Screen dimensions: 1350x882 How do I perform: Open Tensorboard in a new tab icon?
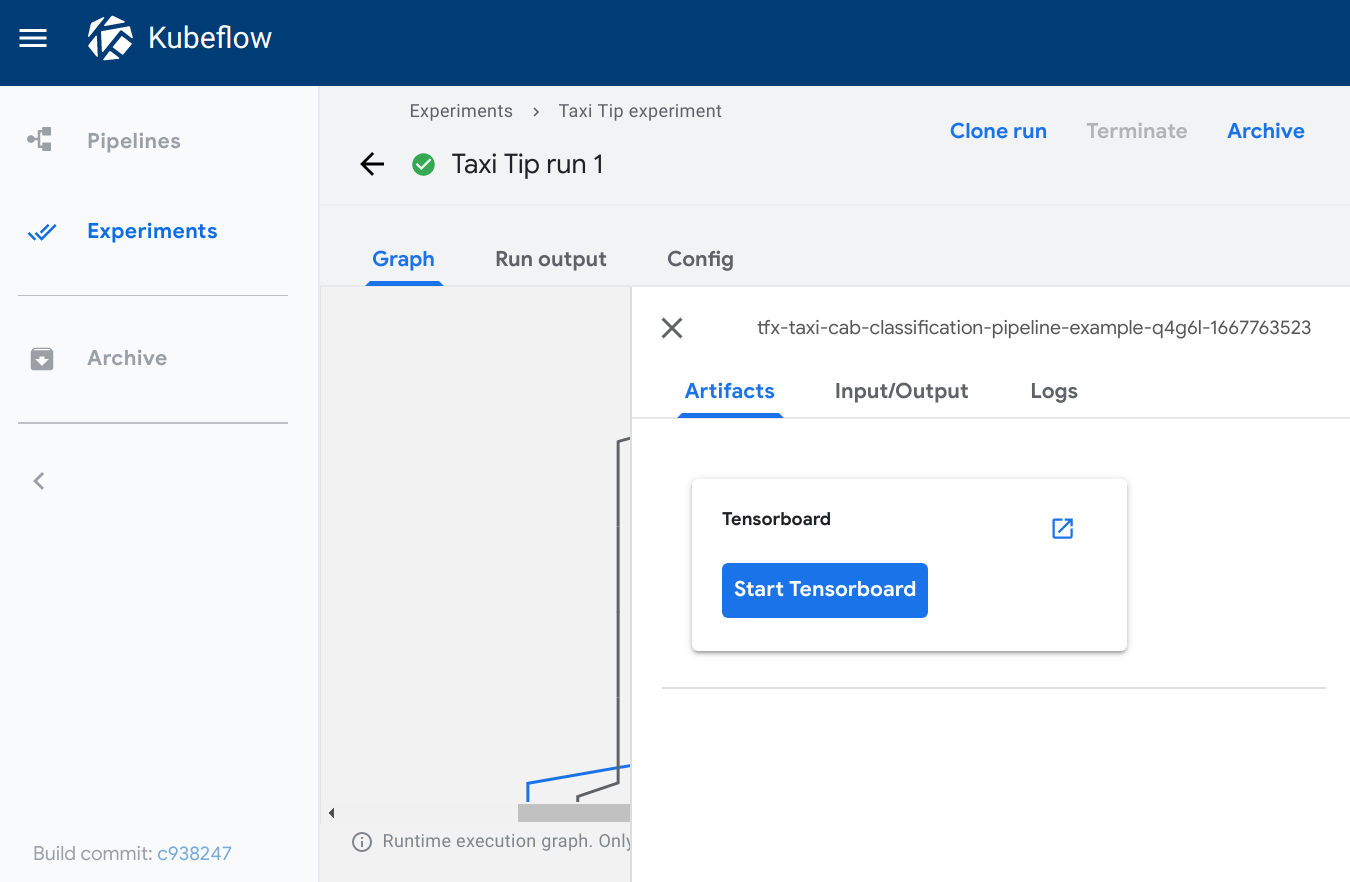(1061, 528)
